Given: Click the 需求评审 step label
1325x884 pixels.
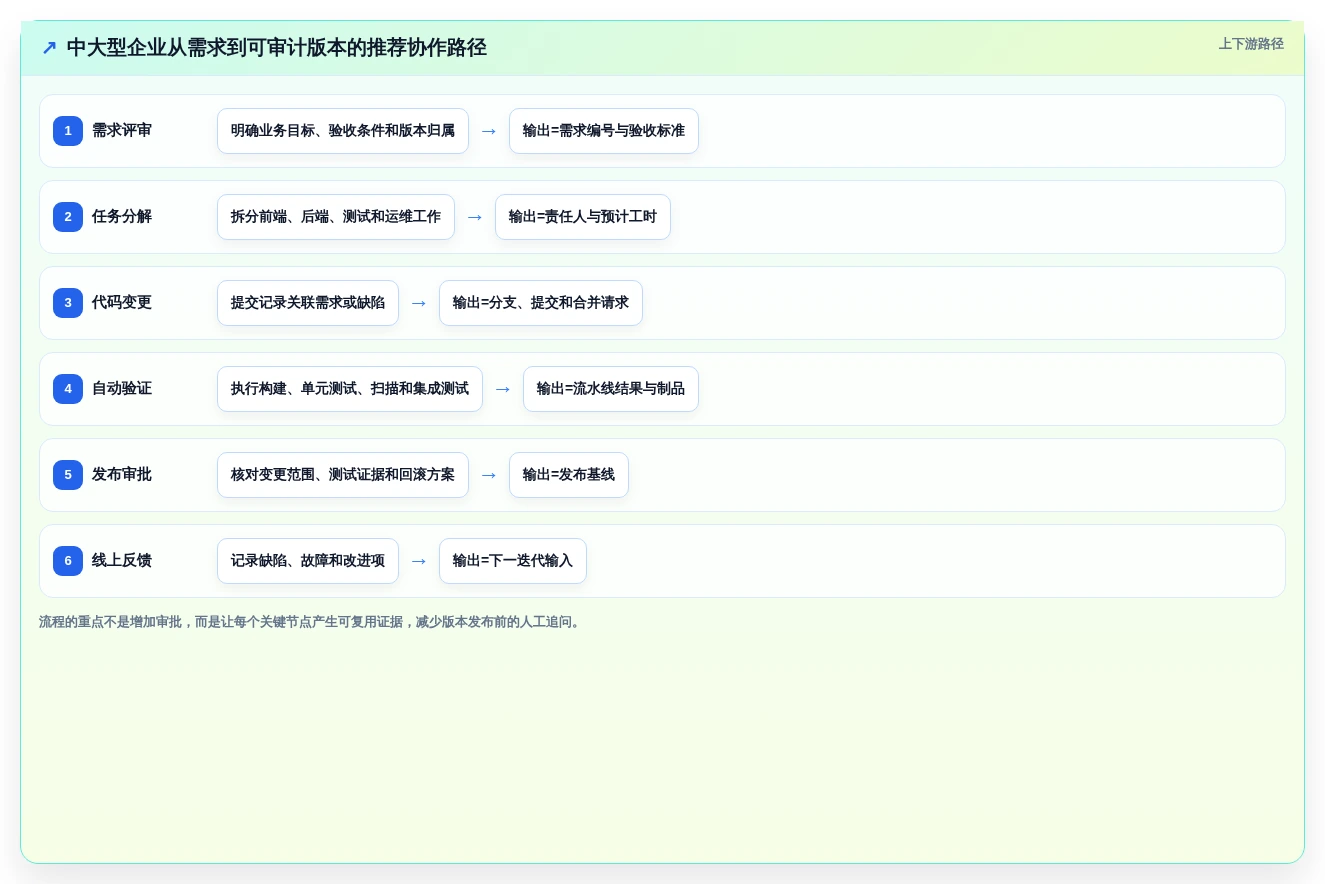Looking at the screenshot, I should tap(122, 131).
